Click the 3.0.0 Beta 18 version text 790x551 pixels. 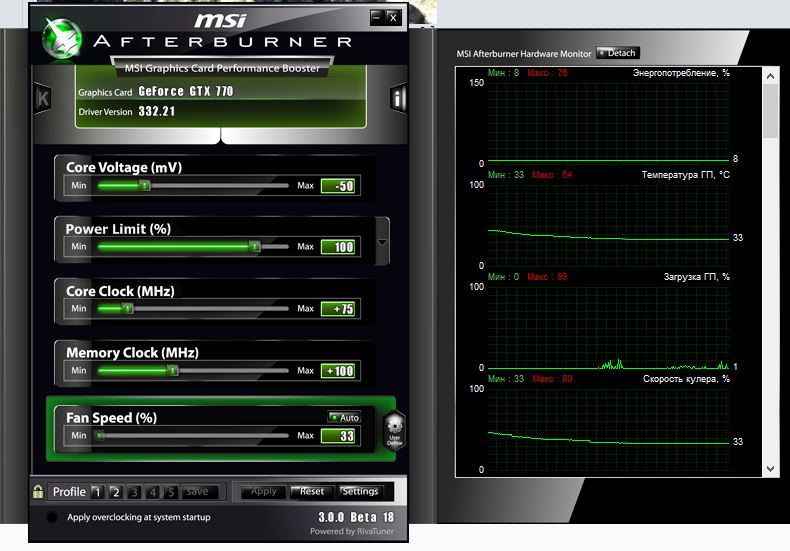356,517
